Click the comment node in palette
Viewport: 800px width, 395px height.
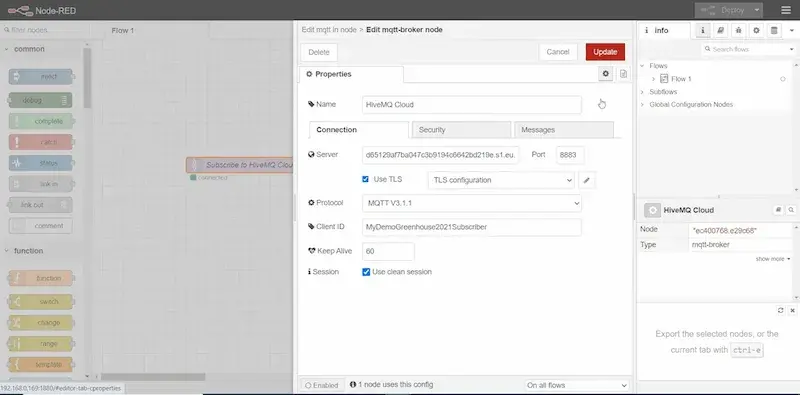point(41,226)
